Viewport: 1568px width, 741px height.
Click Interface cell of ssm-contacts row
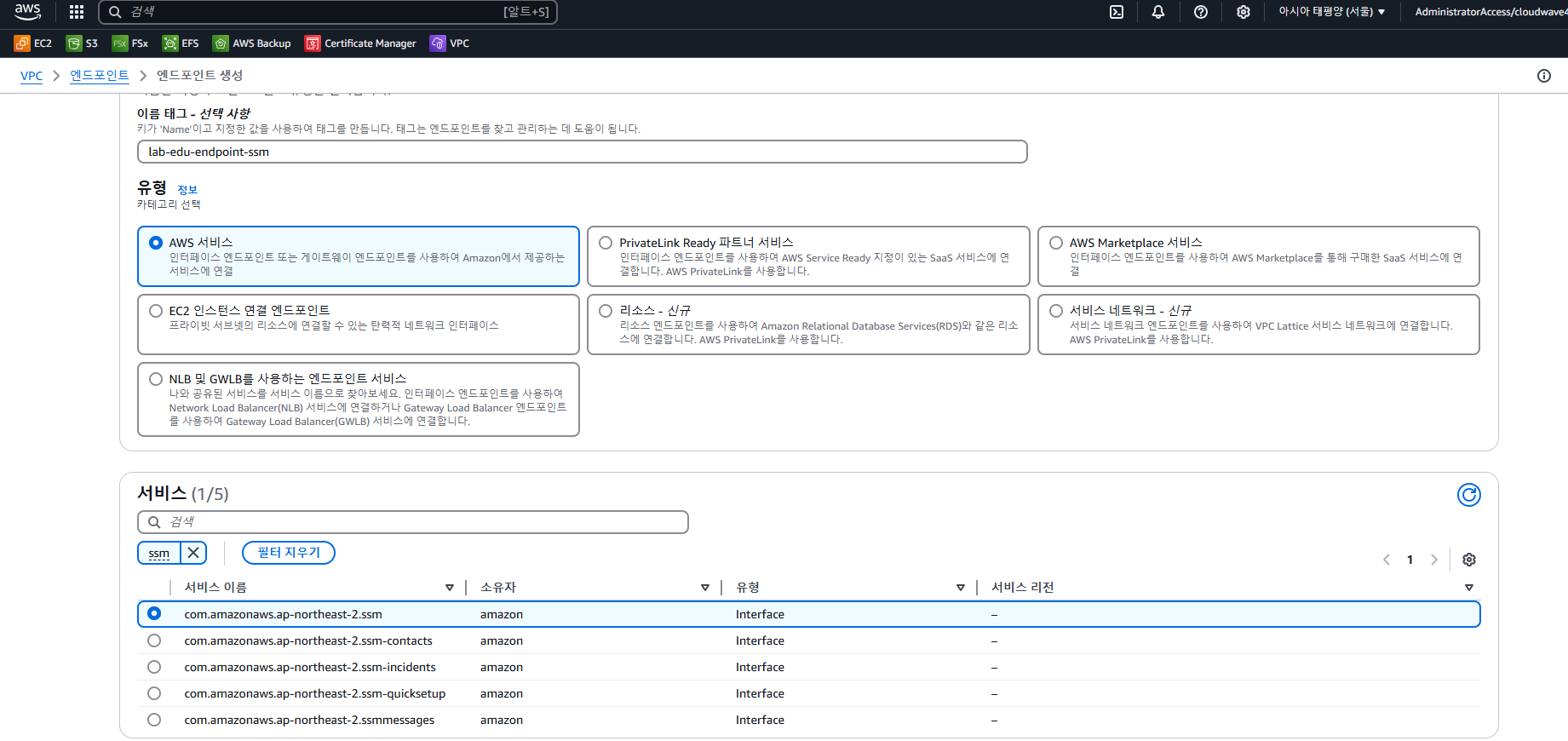[760, 640]
